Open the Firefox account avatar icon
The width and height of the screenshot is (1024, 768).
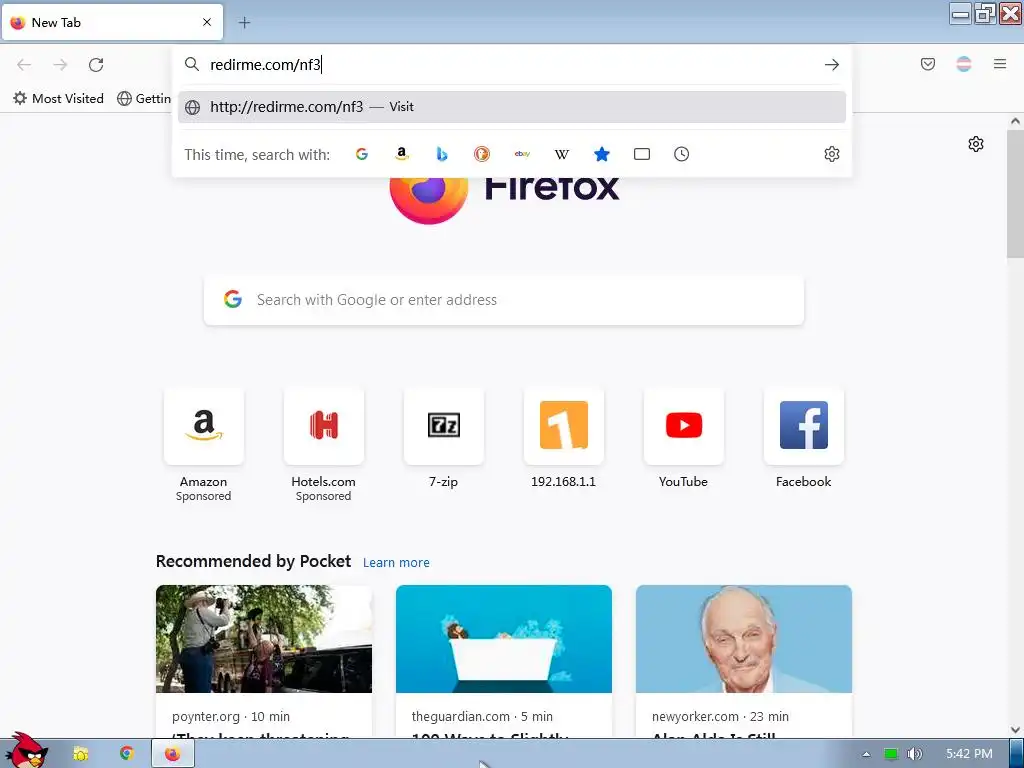(964, 64)
